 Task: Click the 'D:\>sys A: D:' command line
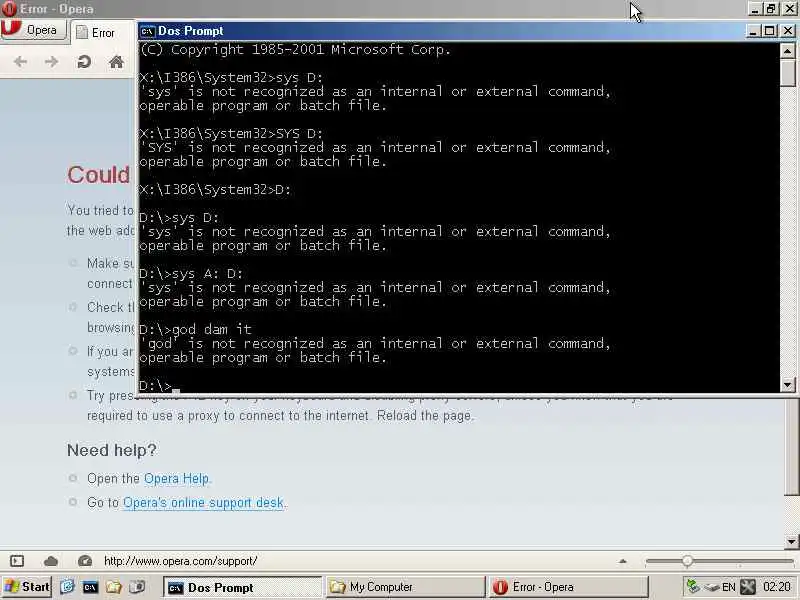[191, 273]
